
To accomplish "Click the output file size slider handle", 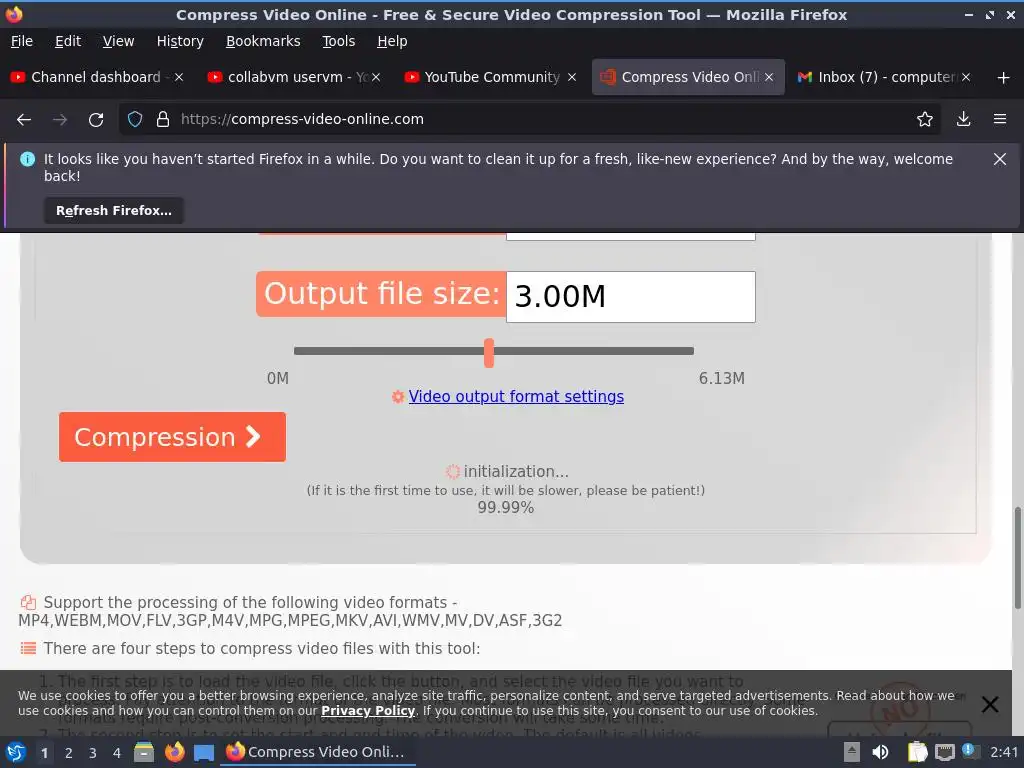I will tap(488, 353).
